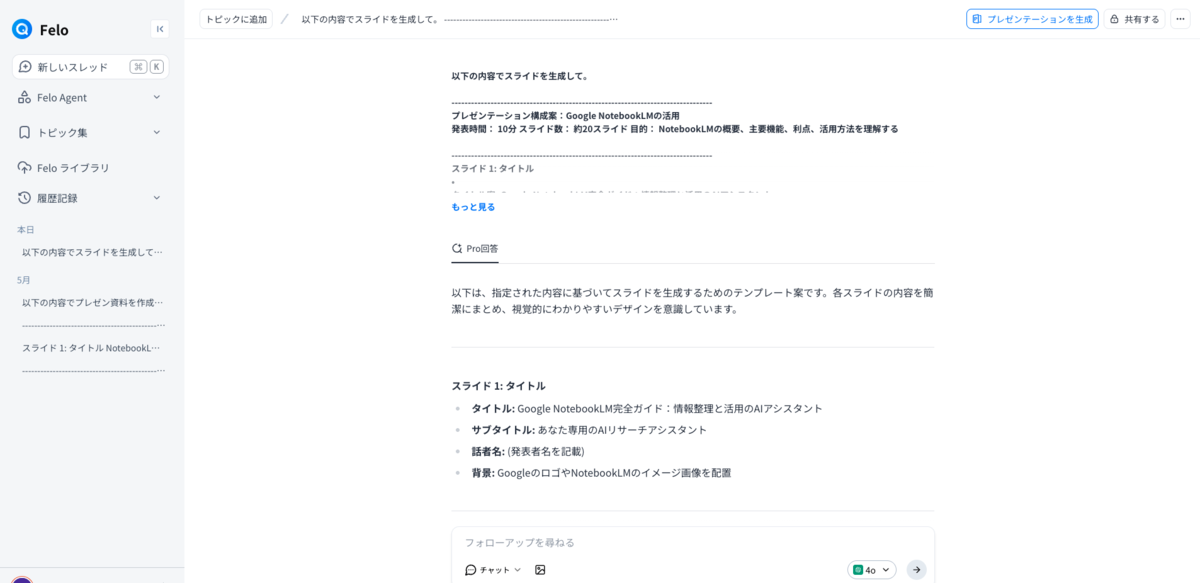This screenshot has height=583, width=1200.
Task: Click the heading スライド 1: タイトル in answer
Action: (498, 386)
